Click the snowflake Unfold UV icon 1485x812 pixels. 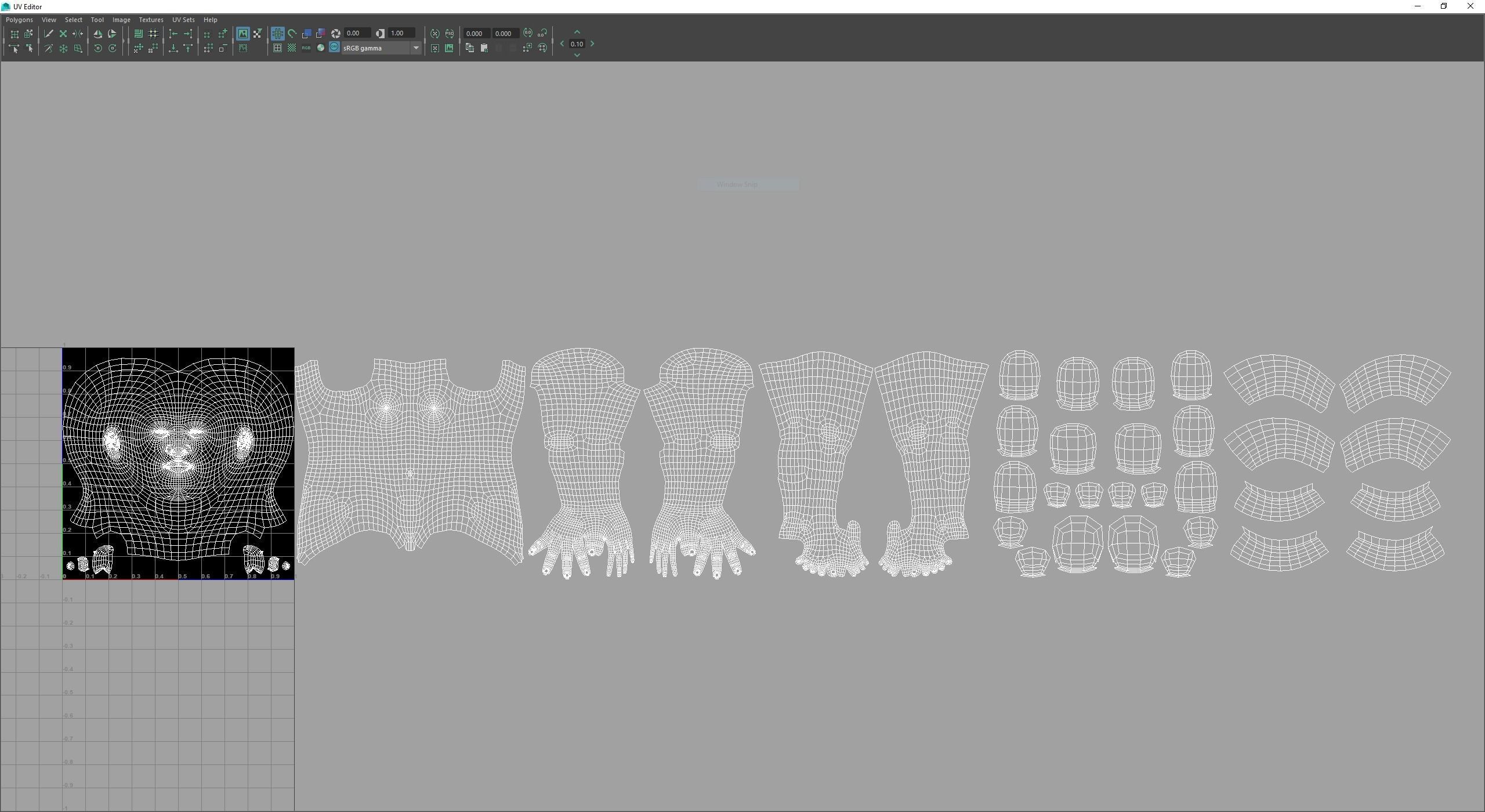pos(63,49)
